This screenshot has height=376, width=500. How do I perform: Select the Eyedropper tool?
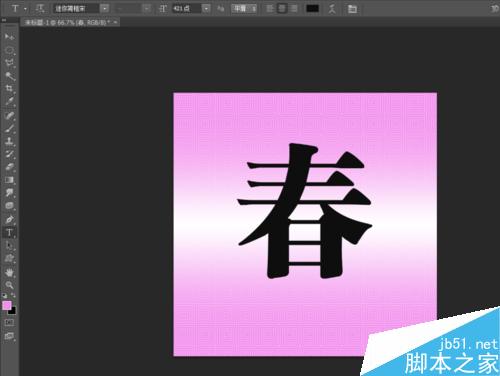click(9, 101)
